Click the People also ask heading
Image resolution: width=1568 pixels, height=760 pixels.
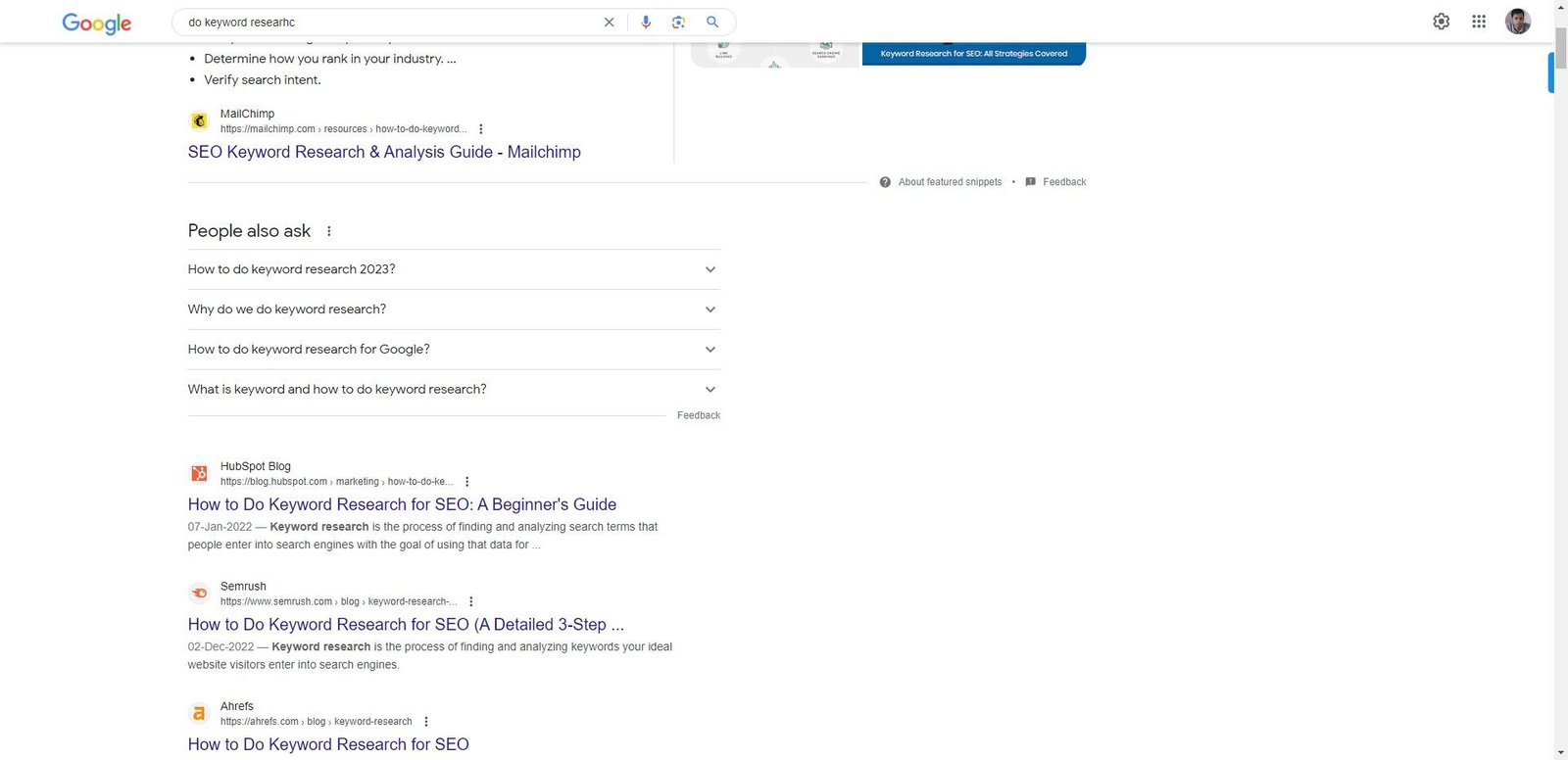(249, 231)
